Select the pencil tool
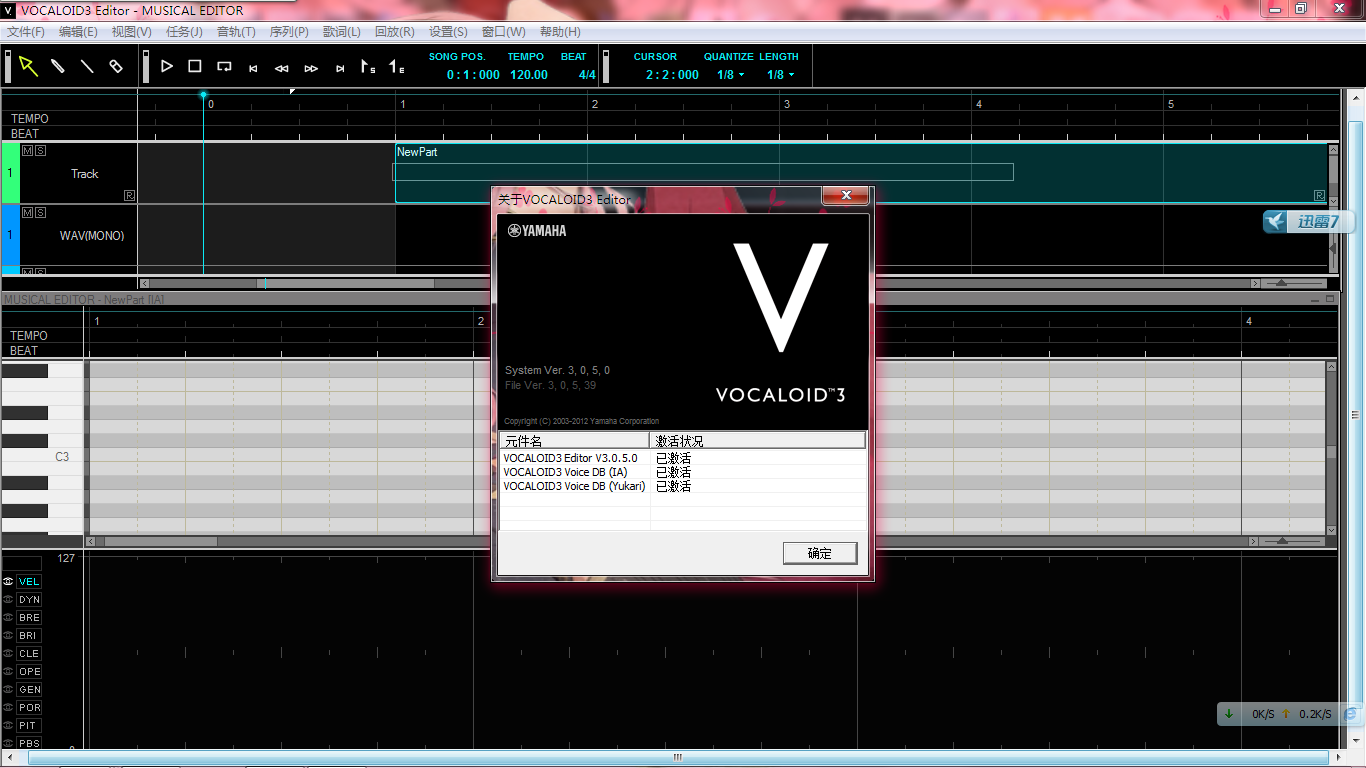Viewport: 1366px width, 768px height. (x=58, y=67)
